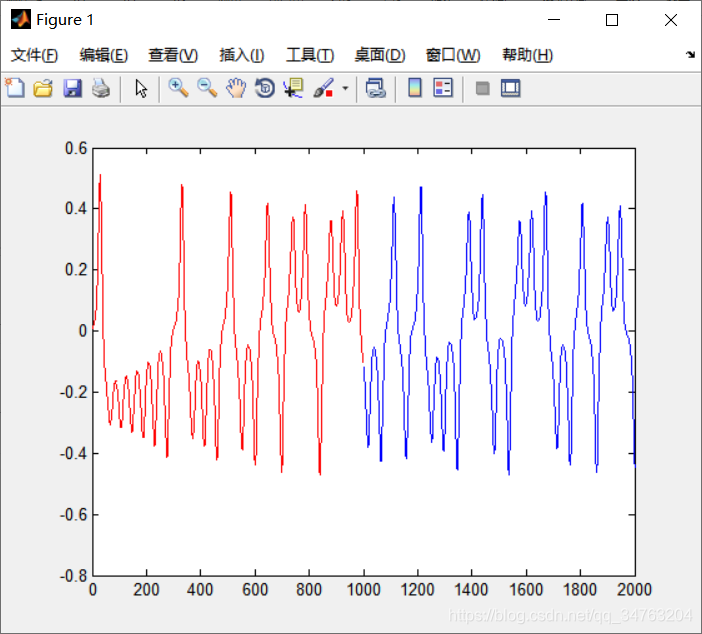Click the x-axis label 2000
Viewport: 702px width, 634px height.
pos(634,590)
